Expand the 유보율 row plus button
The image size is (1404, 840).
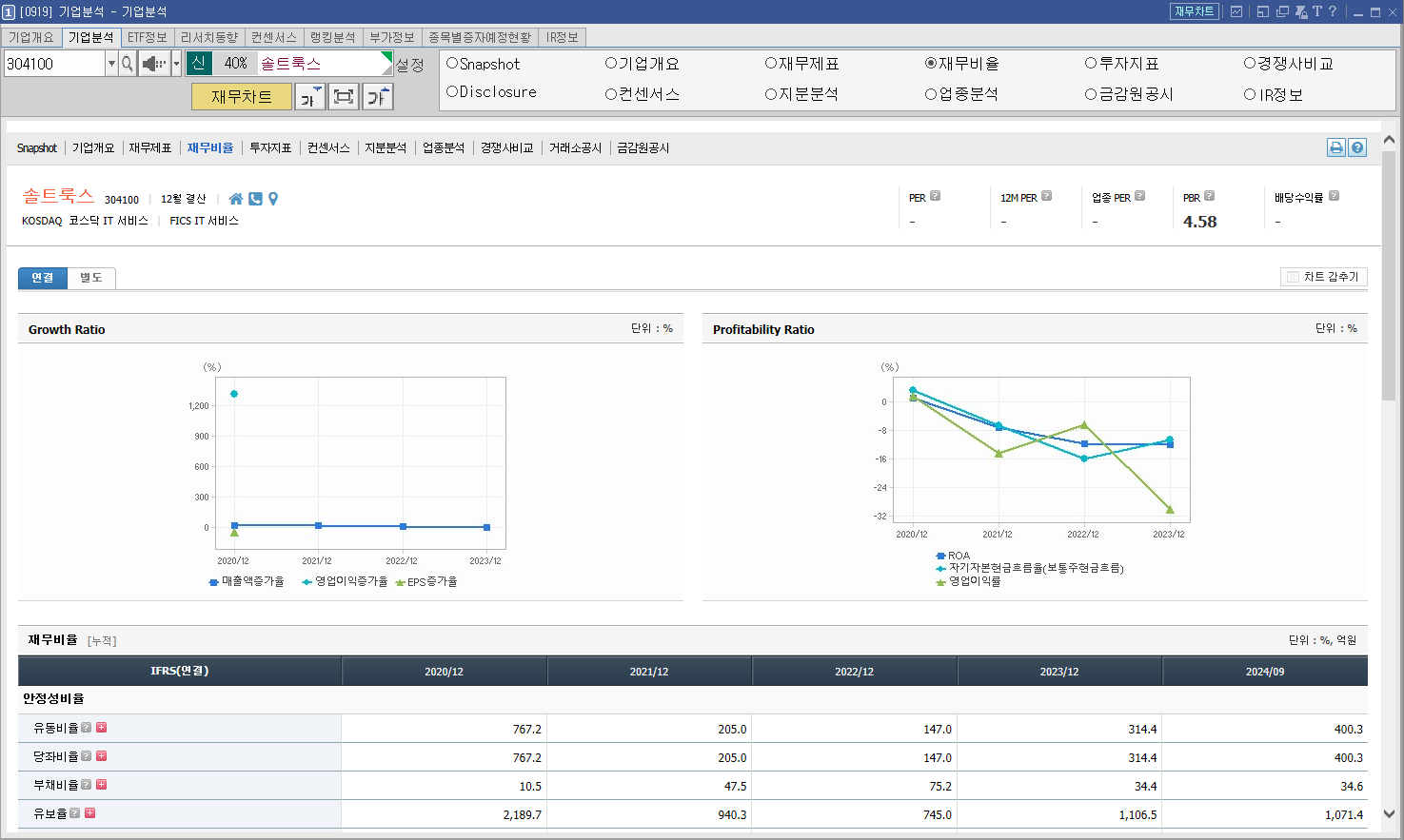tap(89, 813)
